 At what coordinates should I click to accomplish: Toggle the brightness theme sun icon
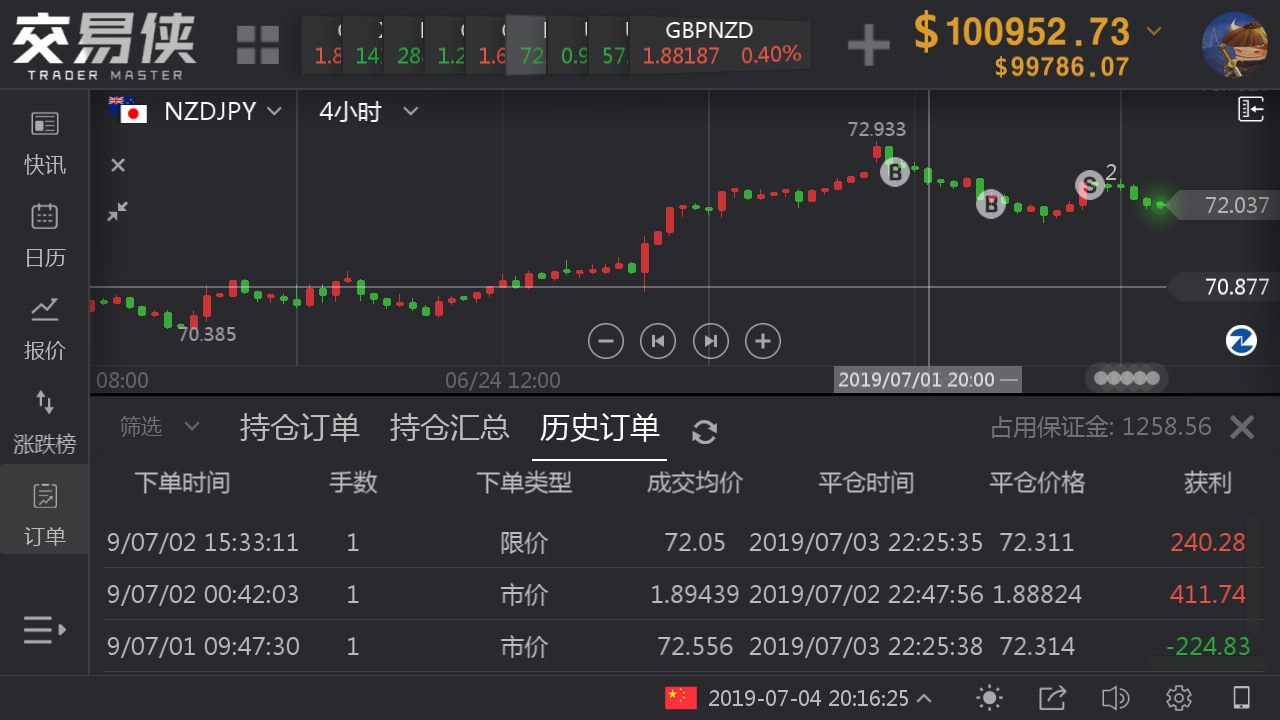pyautogui.click(x=989, y=698)
